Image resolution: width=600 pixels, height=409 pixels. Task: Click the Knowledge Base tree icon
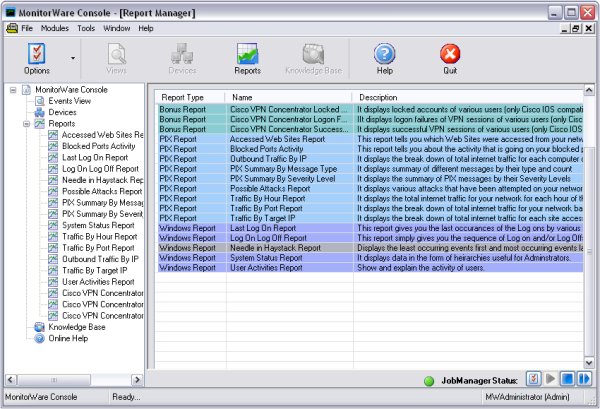(x=39, y=327)
